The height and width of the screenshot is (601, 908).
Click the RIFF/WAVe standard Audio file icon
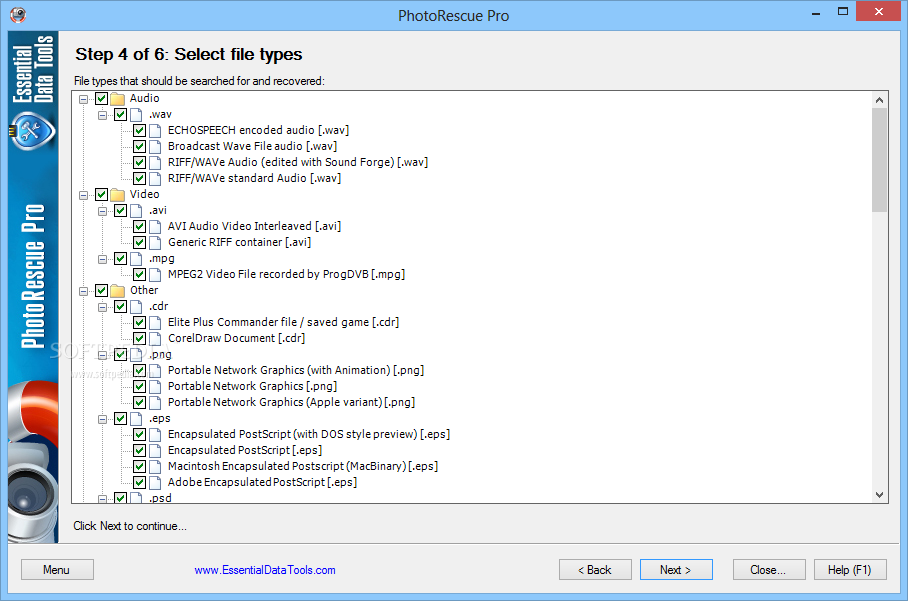(x=155, y=178)
